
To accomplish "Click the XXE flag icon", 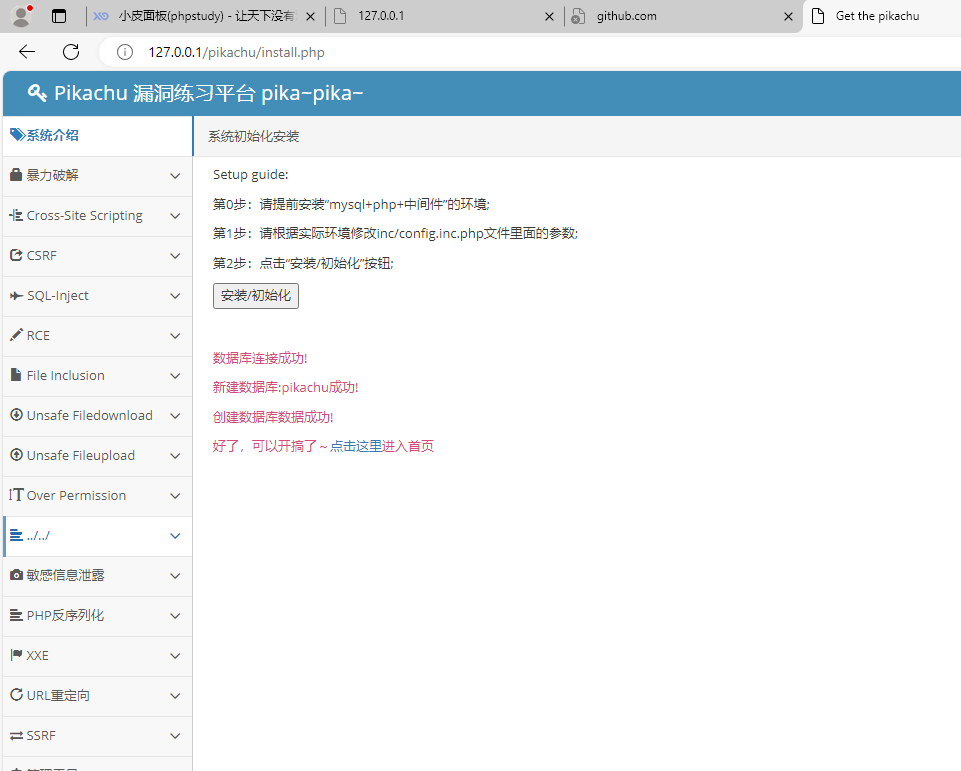I will 17,655.
